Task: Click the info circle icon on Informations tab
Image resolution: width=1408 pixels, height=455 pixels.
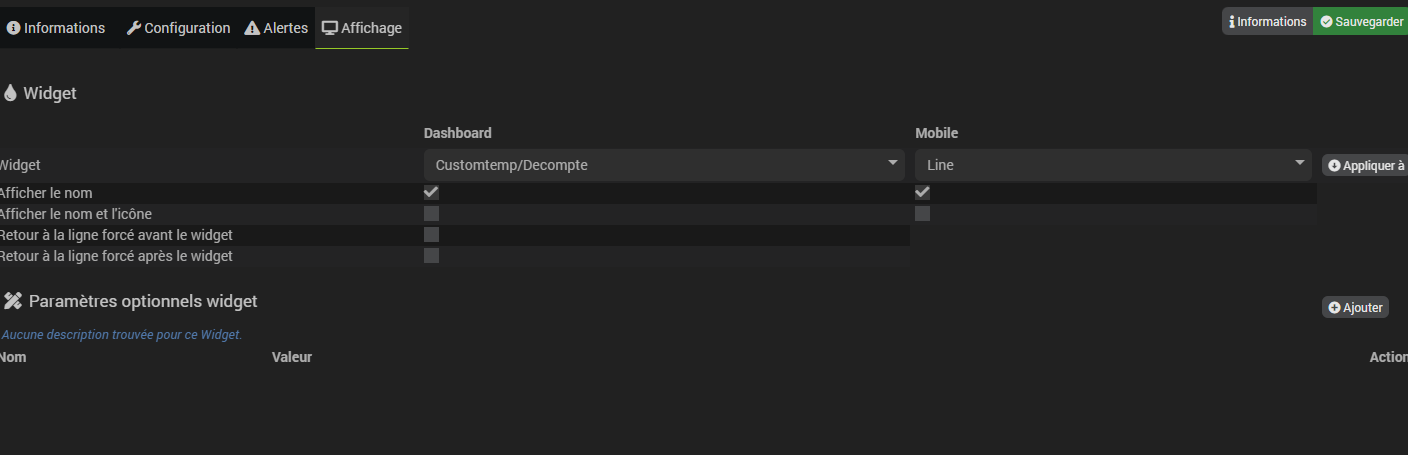Action: pos(14,28)
